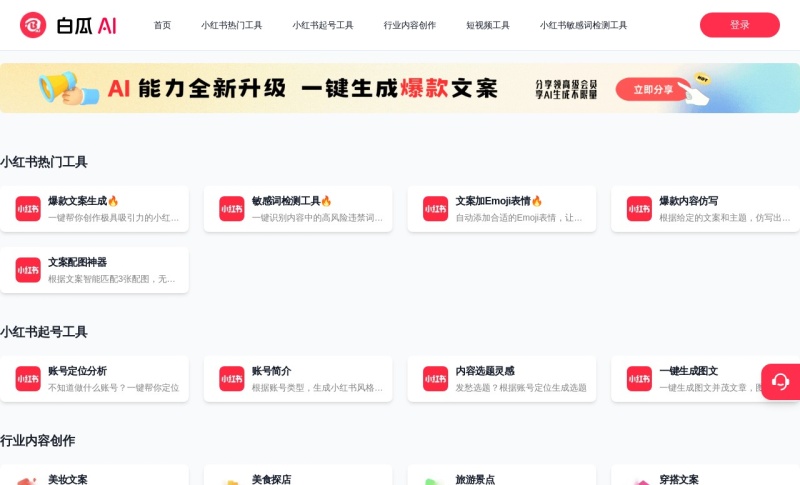Screen dimensions: 800x485
Task: Open the 账号定位分析 tool title
Action: coord(78,371)
